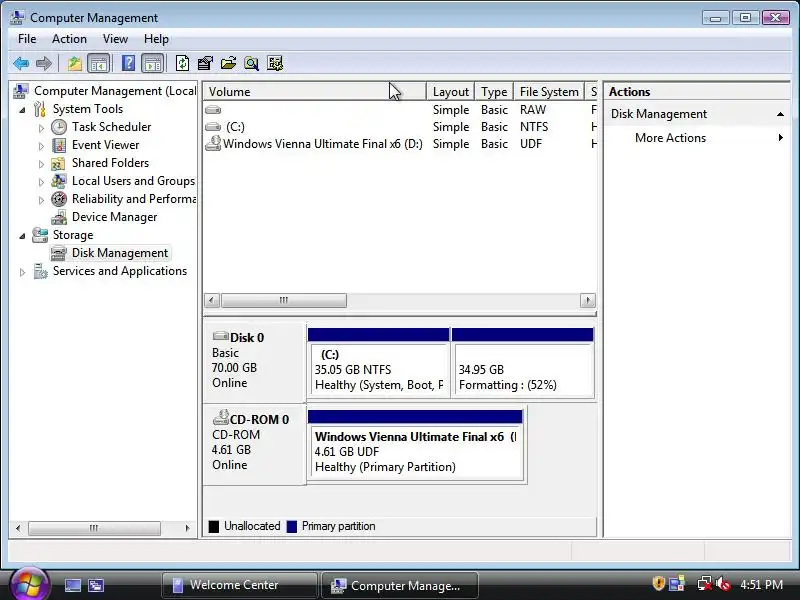
Task: Select the Local Users and Groups icon
Action: [x=59, y=181]
